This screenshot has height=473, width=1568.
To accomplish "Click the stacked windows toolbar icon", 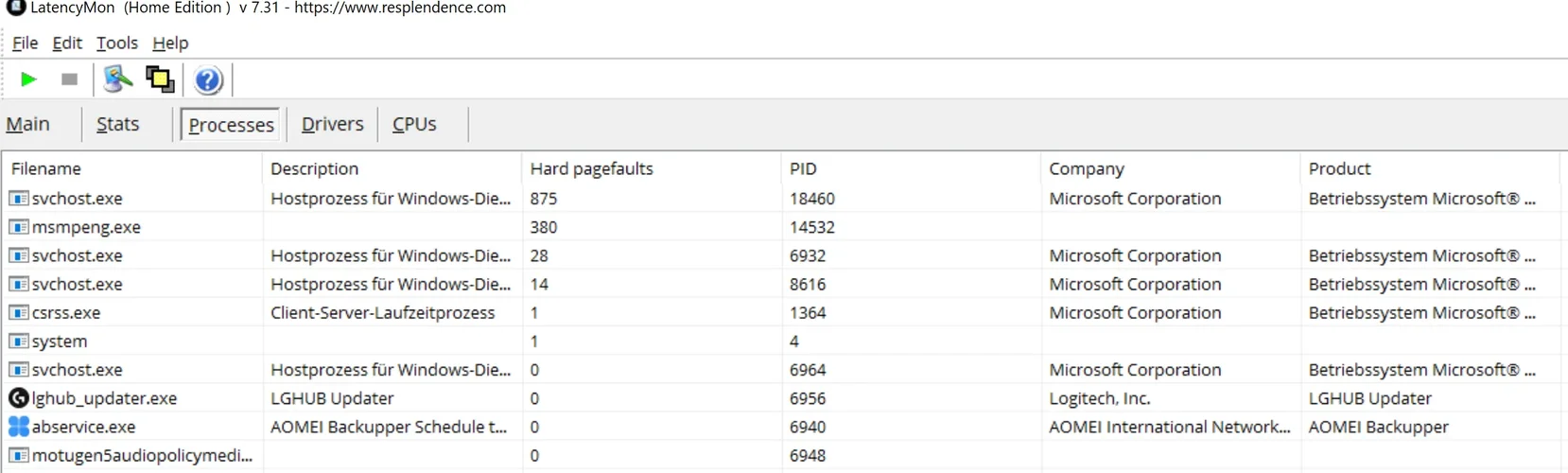I will pyautogui.click(x=160, y=79).
